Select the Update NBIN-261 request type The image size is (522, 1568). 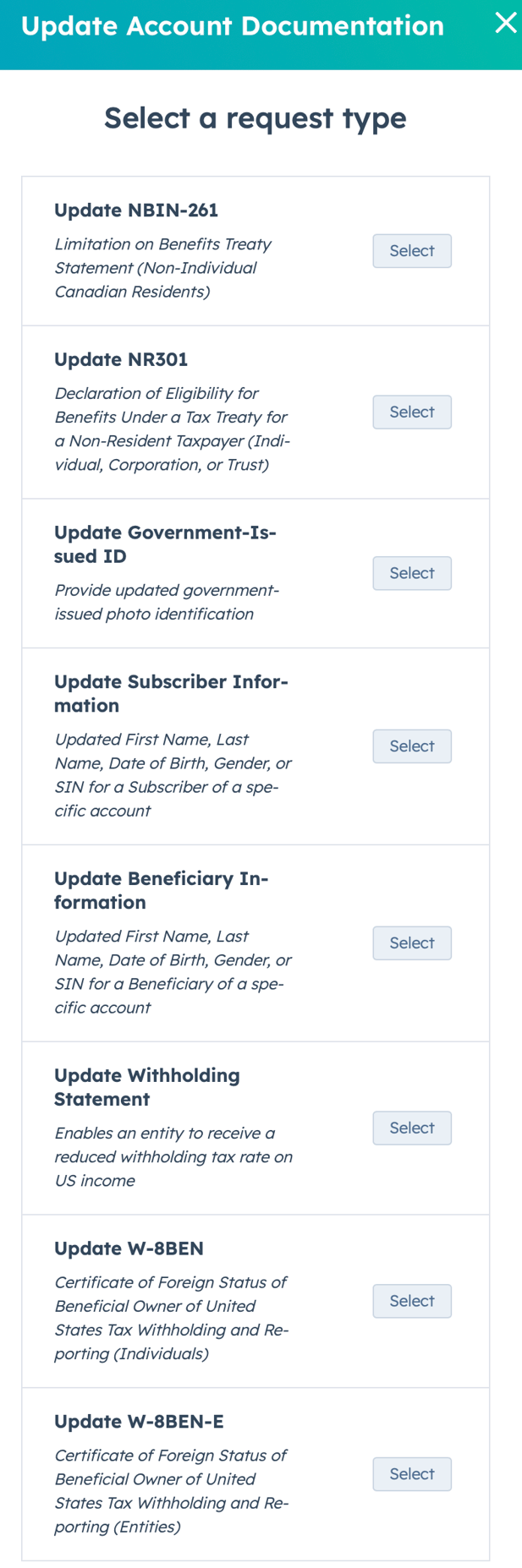[x=412, y=250]
